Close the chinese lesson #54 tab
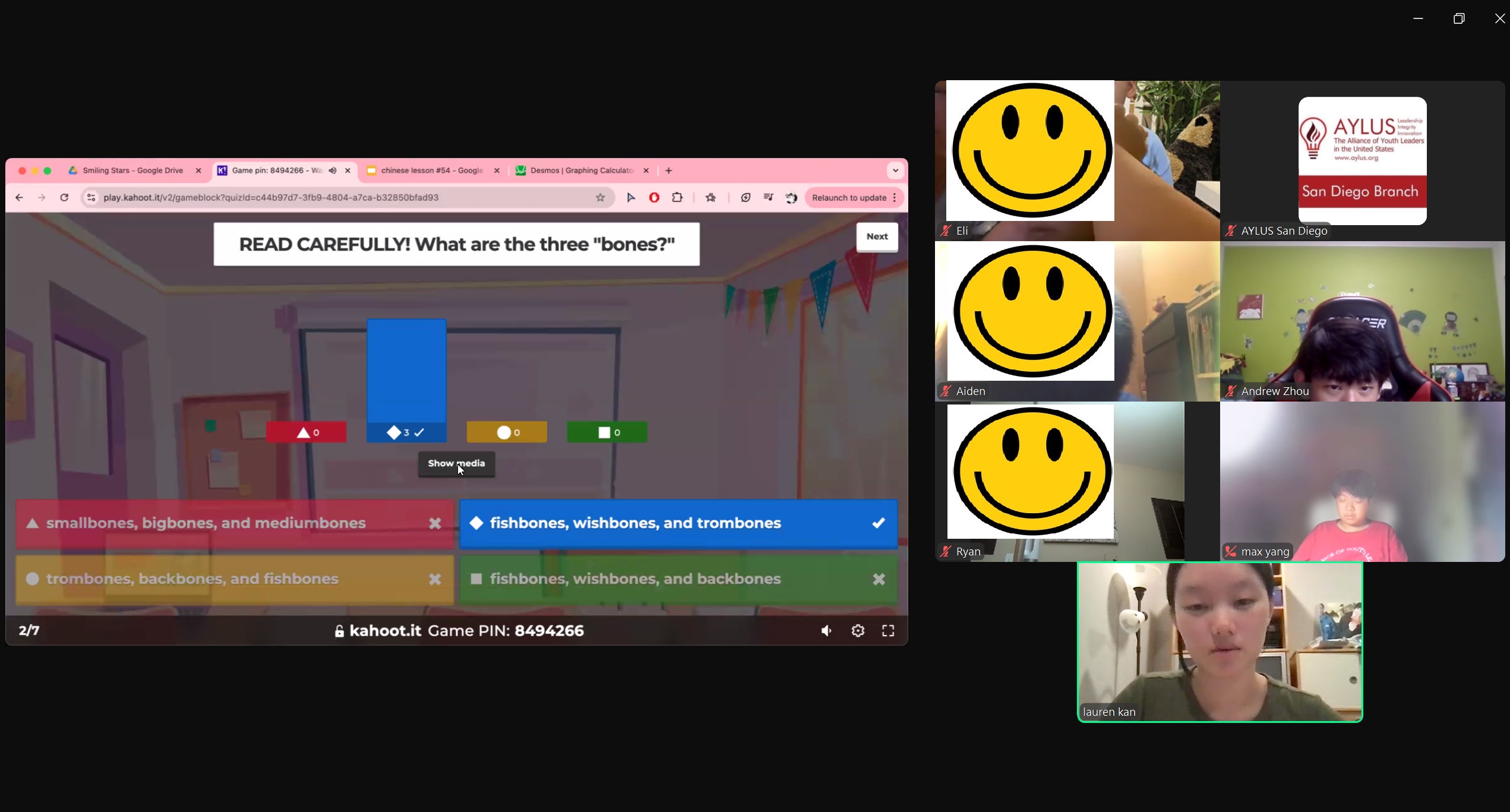Image resolution: width=1510 pixels, height=812 pixels. (497, 170)
